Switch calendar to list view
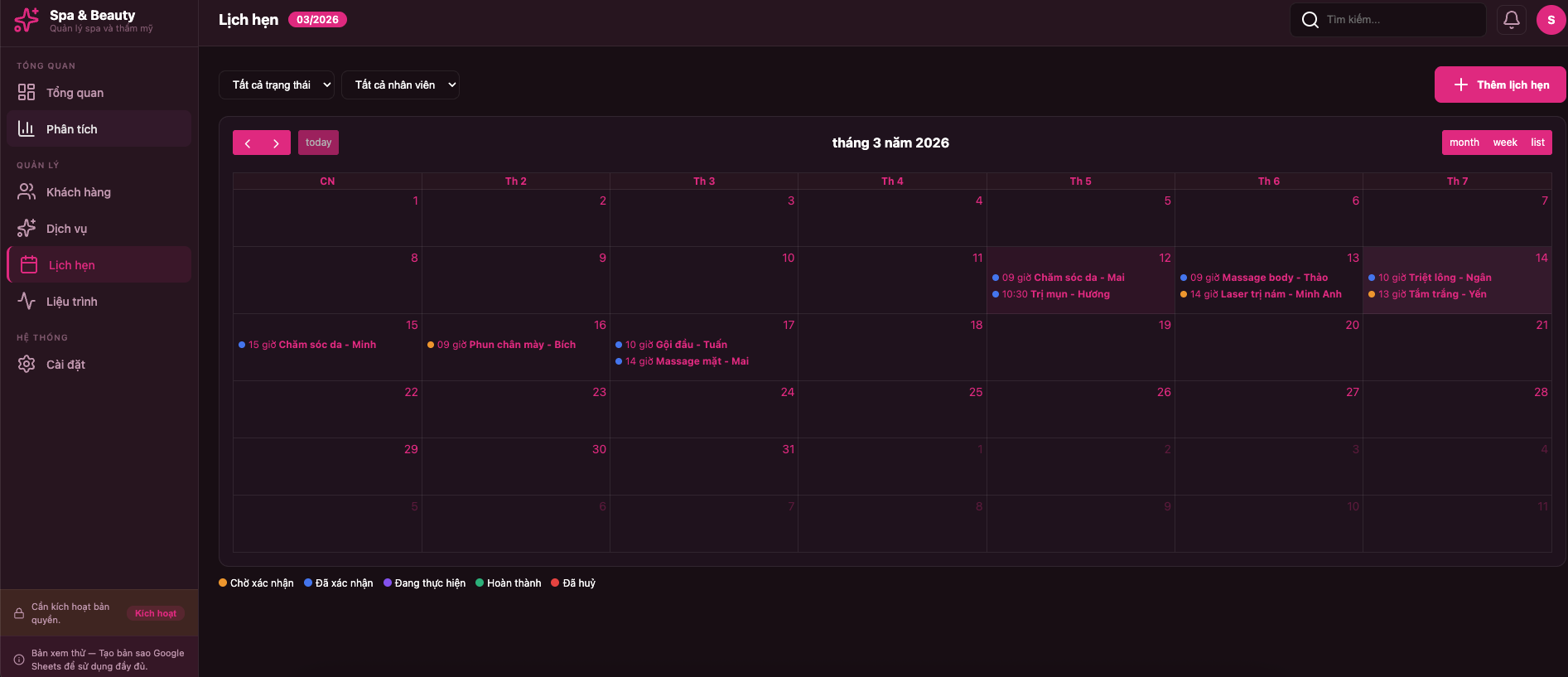Image resolution: width=1568 pixels, height=677 pixels. point(1537,143)
